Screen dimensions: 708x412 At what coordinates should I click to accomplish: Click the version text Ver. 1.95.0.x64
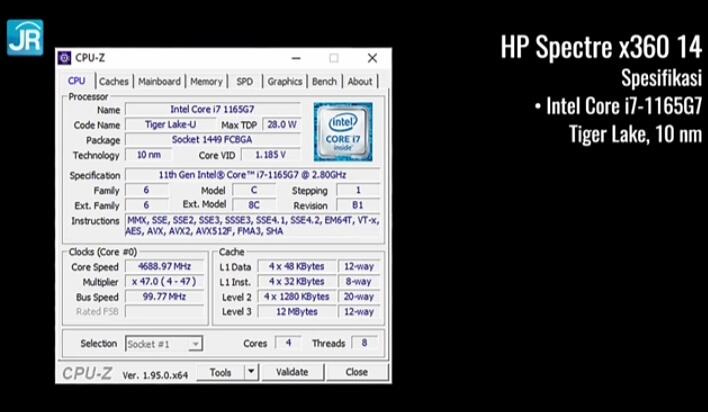tap(155, 375)
